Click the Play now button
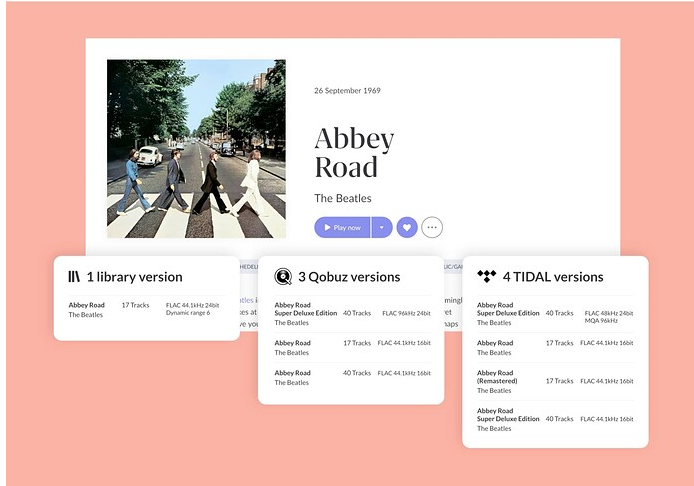The width and height of the screenshot is (694, 486). pyautogui.click(x=342, y=228)
